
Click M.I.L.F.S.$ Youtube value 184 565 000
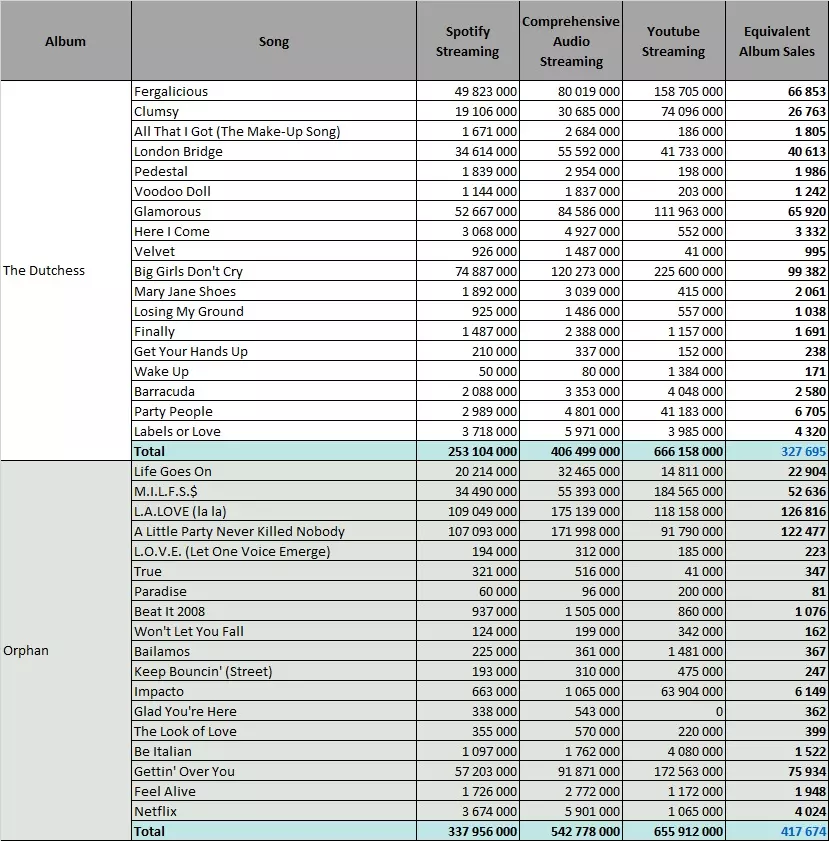pyautogui.click(x=673, y=491)
